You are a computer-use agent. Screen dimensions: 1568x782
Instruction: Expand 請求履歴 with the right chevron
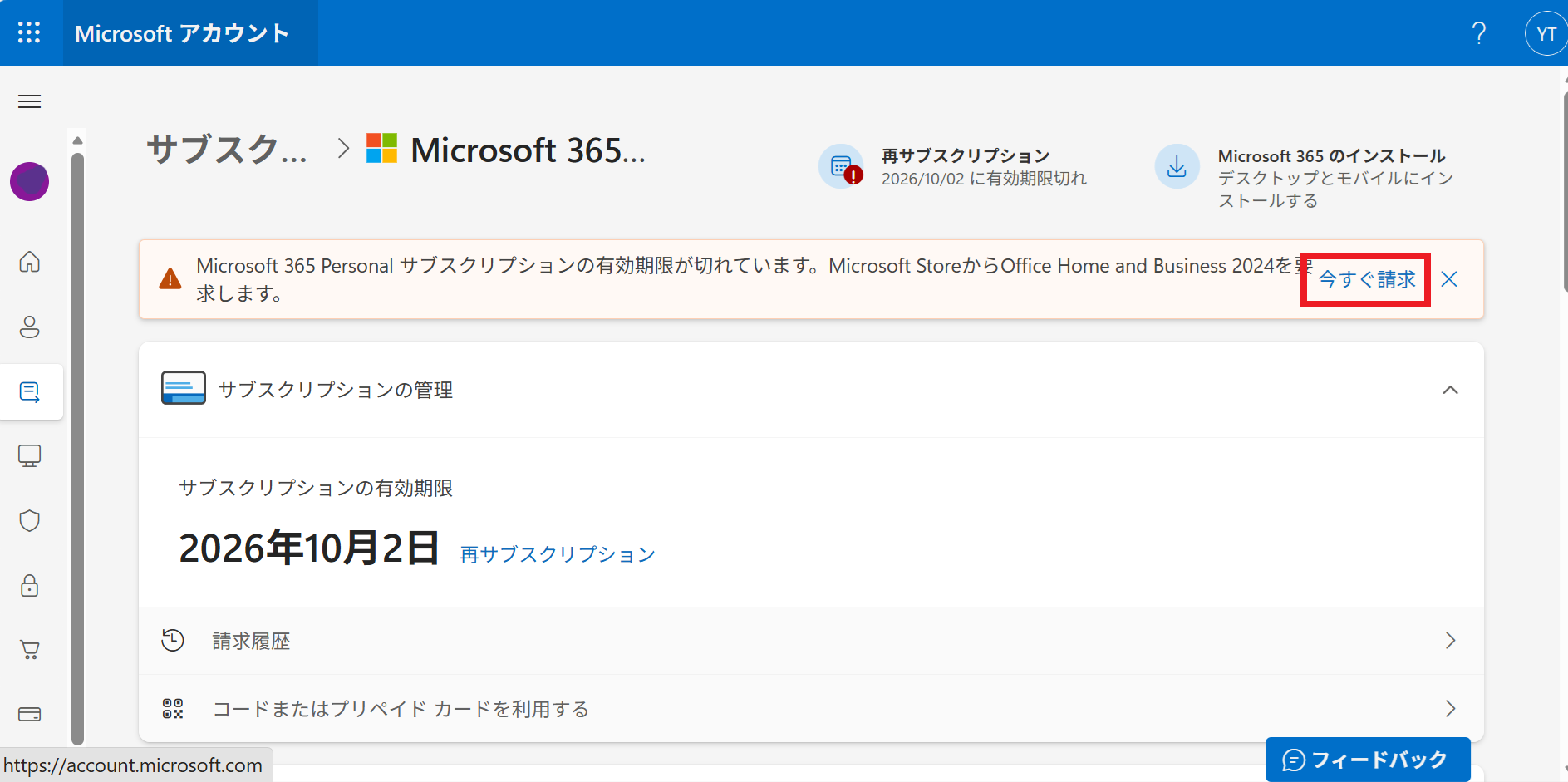pyautogui.click(x=1451, y=641)
